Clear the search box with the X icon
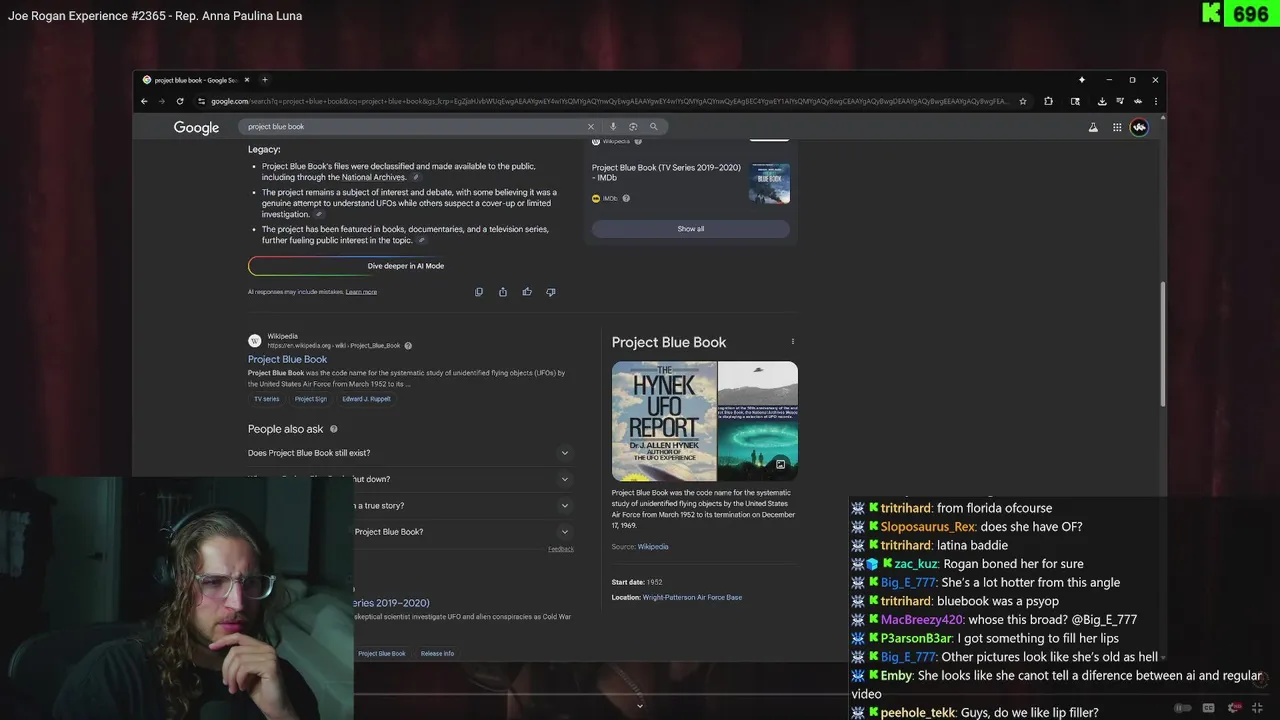Screen dimensions: 1280x720 pos(590,127)
